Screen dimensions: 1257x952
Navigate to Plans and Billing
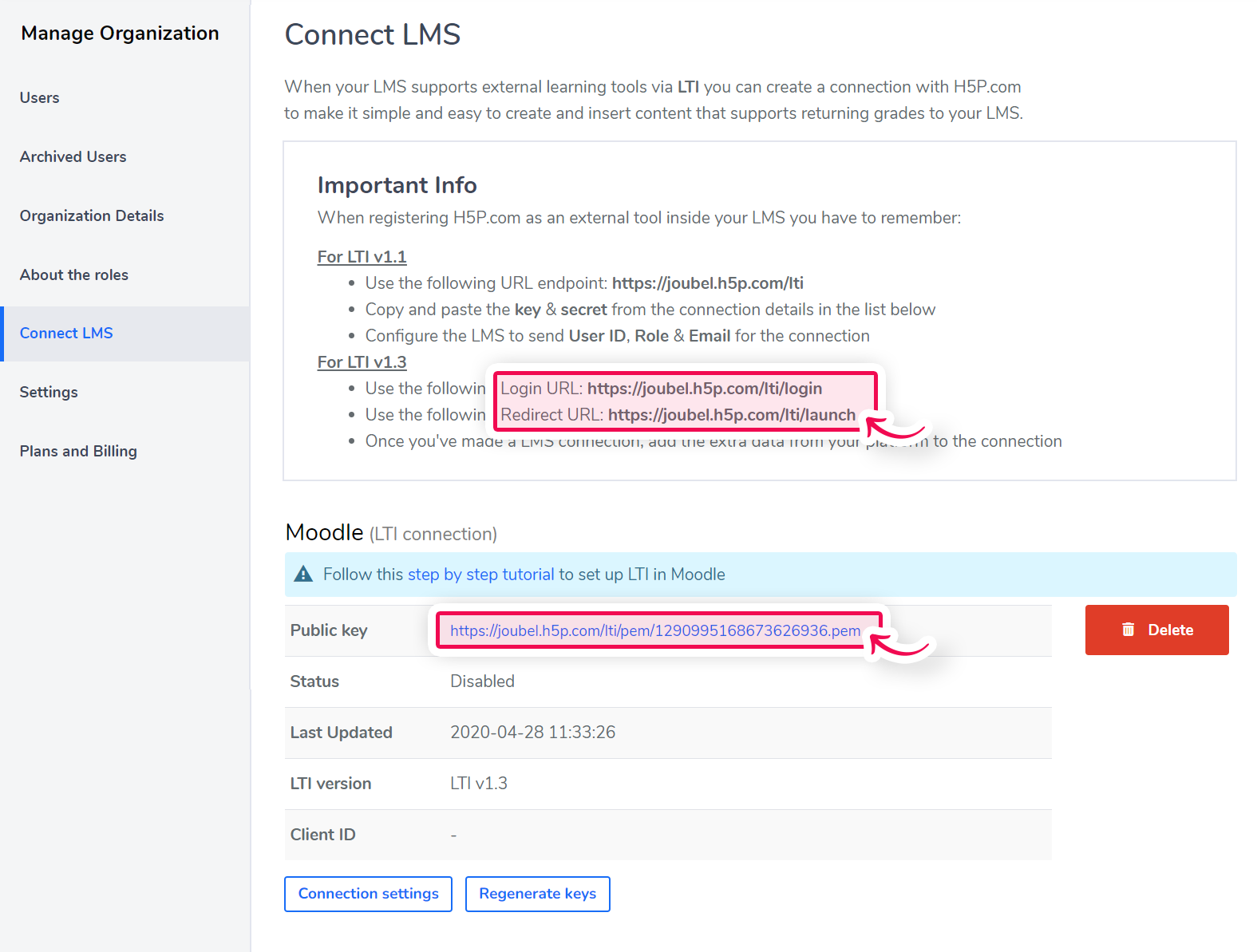78,451
